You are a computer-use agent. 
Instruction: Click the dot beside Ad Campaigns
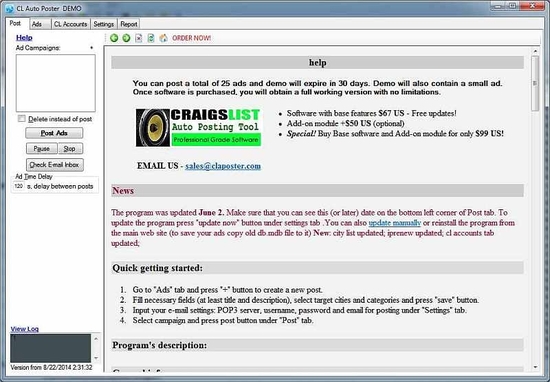[x=92, y=48]
